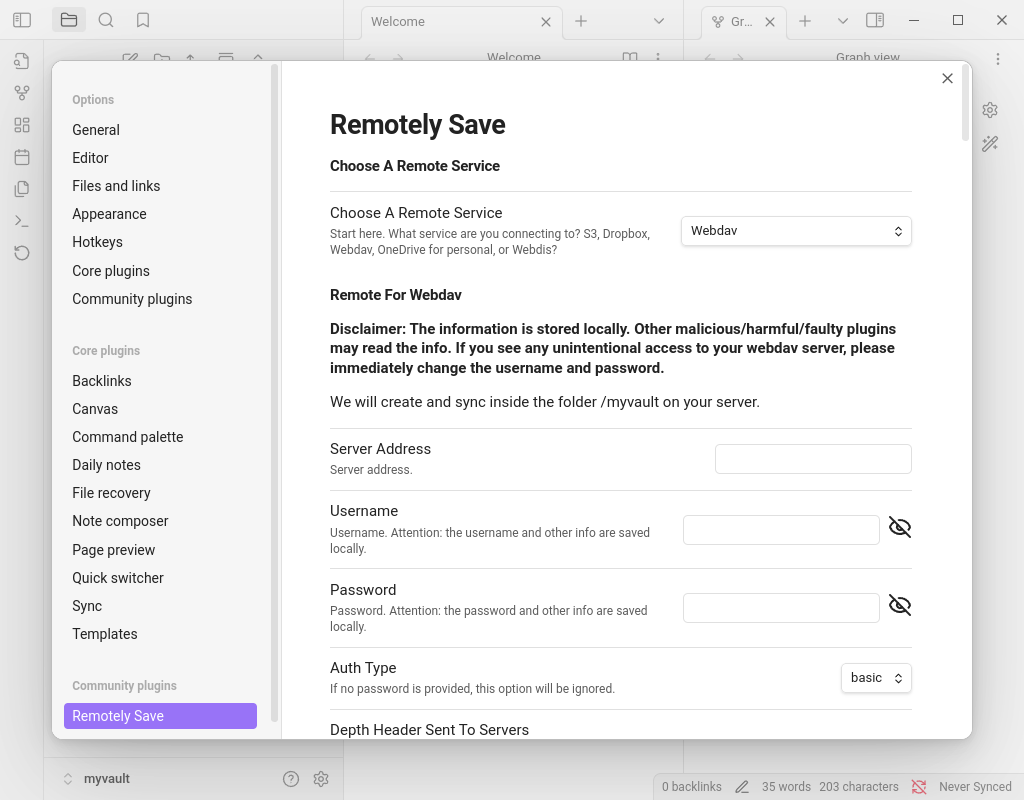Open the graph view ribbon icon
Viewport: 1024px width, 800px height.
point(22,93)
